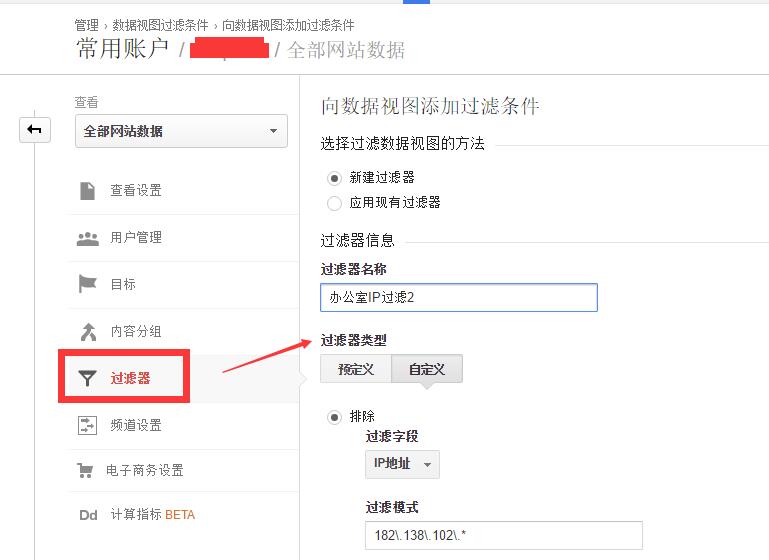Click the 用户管理 people icon
Image resolution: width=769 pixels, height=560 pixels.
click(88, 238)
